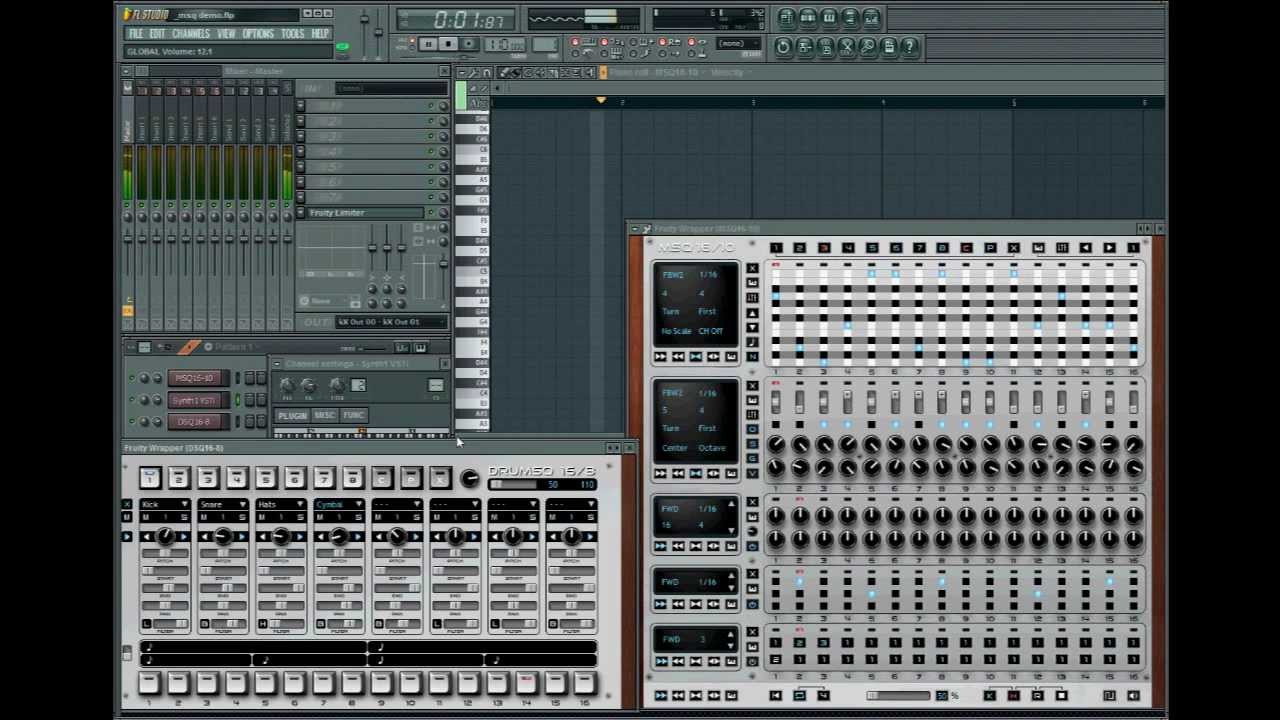Mute the Cymbal channel in DrumSQ

point(320,517)
